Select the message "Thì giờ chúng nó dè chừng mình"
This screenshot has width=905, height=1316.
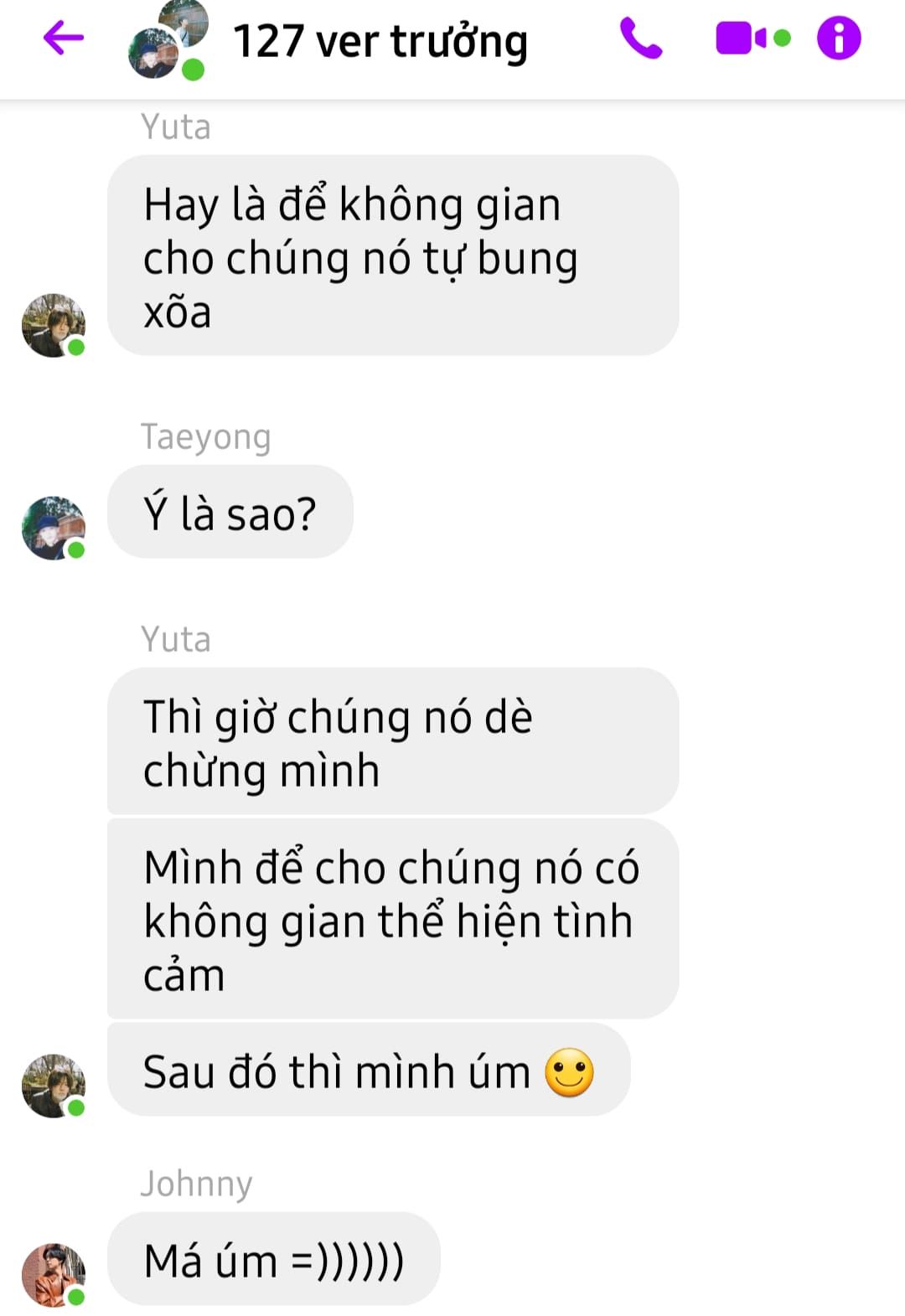point(393,741)
